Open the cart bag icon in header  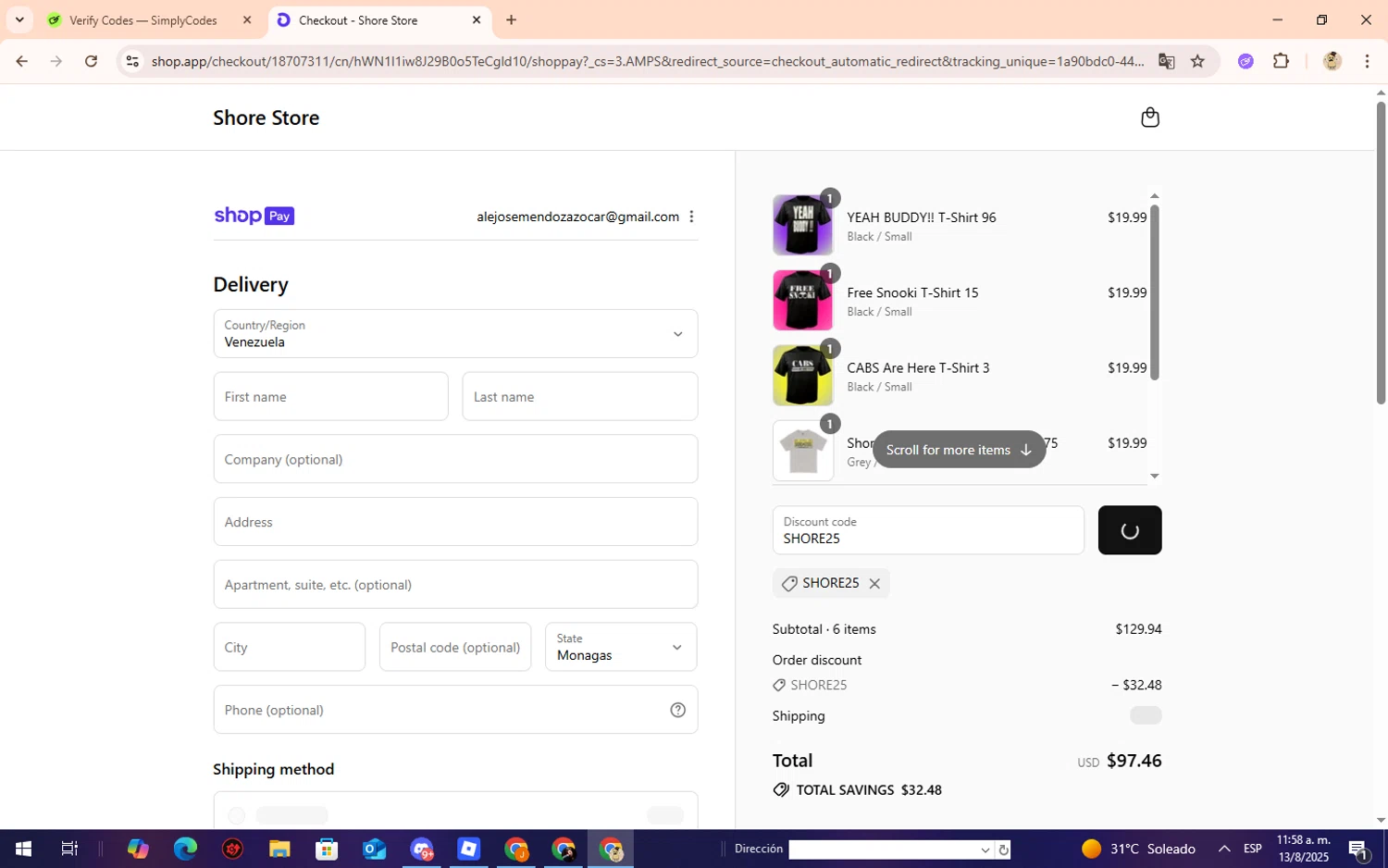click(x=1150, y=118)
